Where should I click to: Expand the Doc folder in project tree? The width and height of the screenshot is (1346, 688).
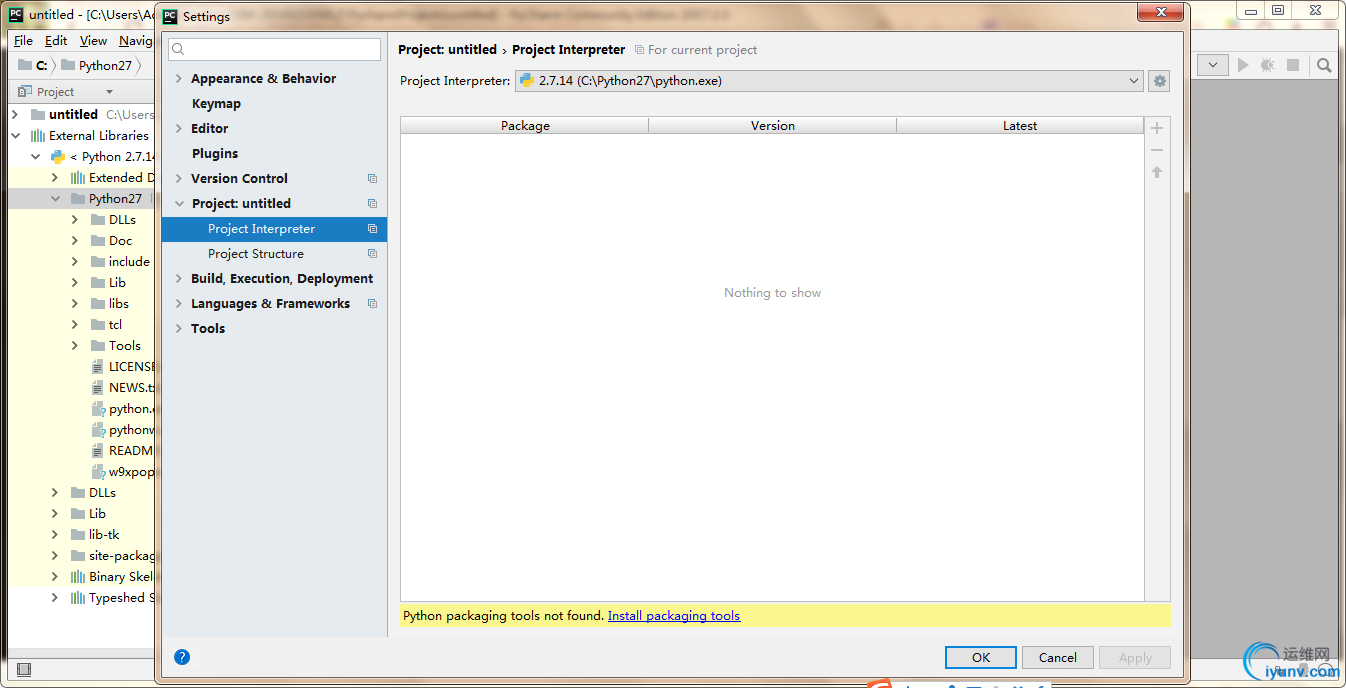[x=75, y=241]
